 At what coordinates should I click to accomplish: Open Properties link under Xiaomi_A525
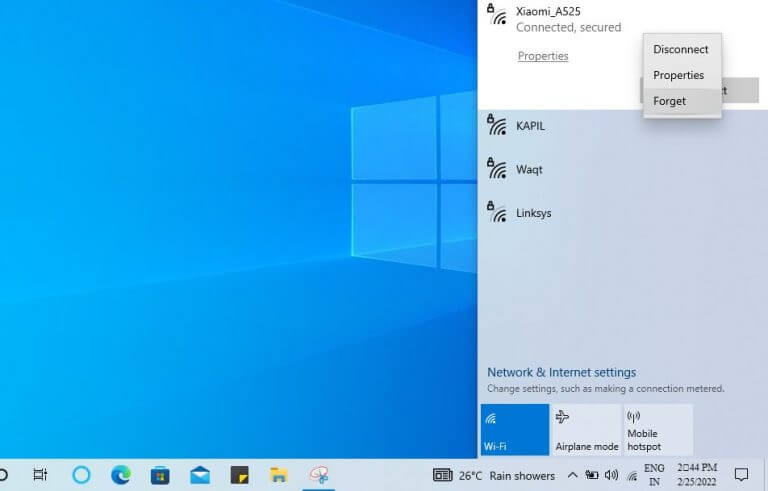click(x=543, y=56)
